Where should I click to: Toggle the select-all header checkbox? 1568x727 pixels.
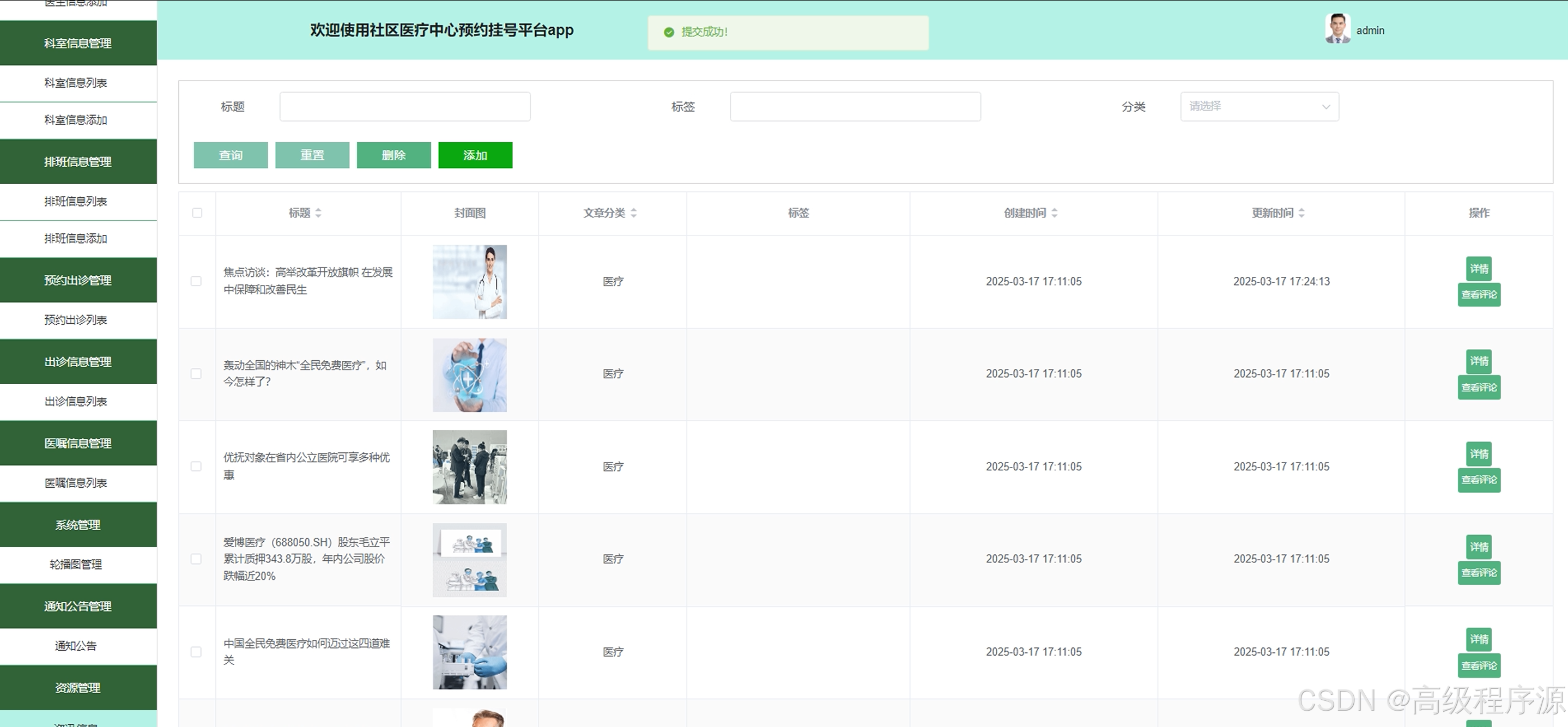tap(197, 213)
